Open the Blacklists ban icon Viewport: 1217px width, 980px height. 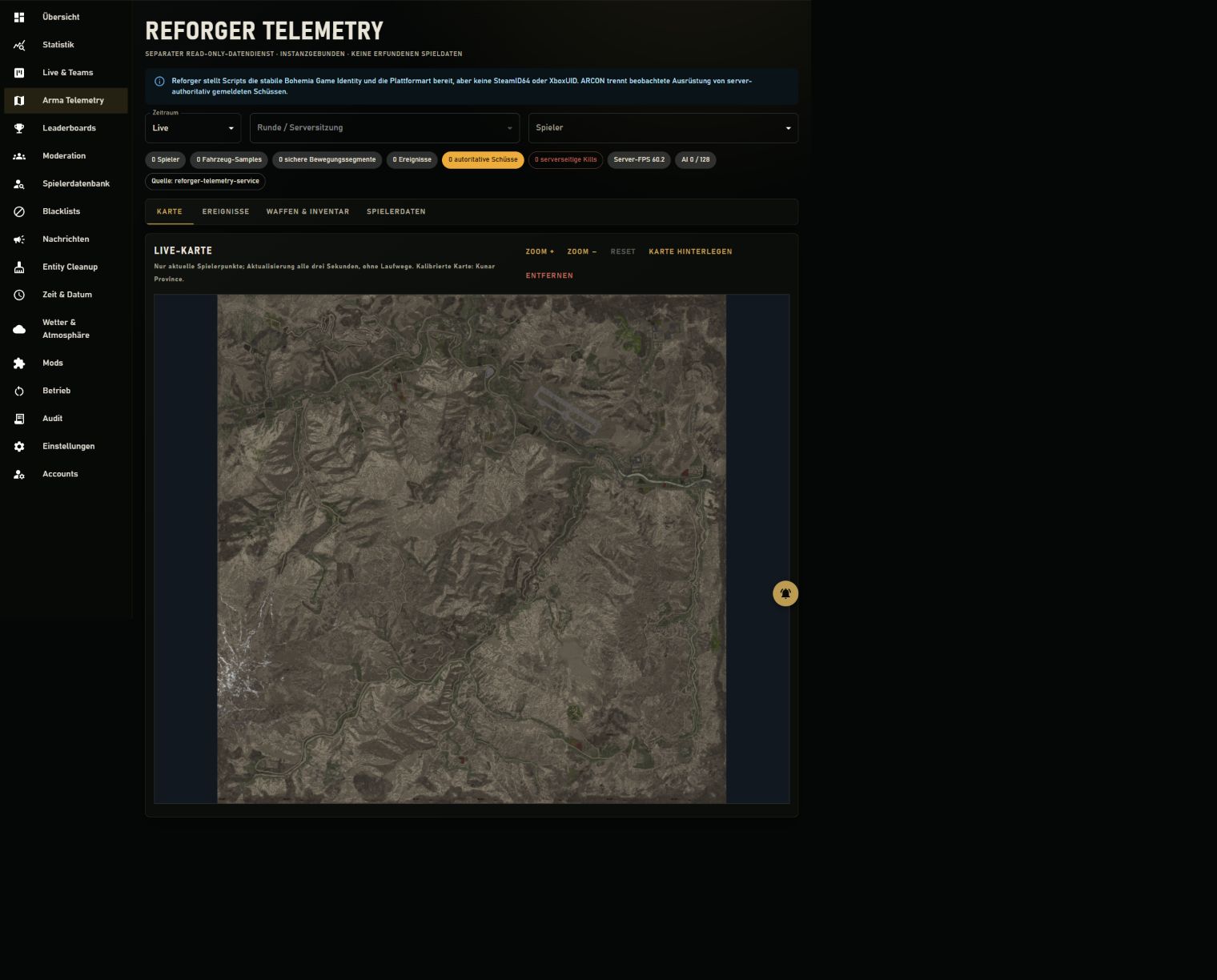19,211
